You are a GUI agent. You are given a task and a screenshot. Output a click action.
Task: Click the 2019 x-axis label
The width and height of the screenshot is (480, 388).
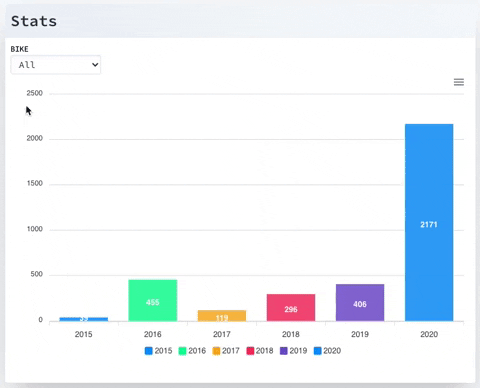pyautogui.click(x=360, y=334)
